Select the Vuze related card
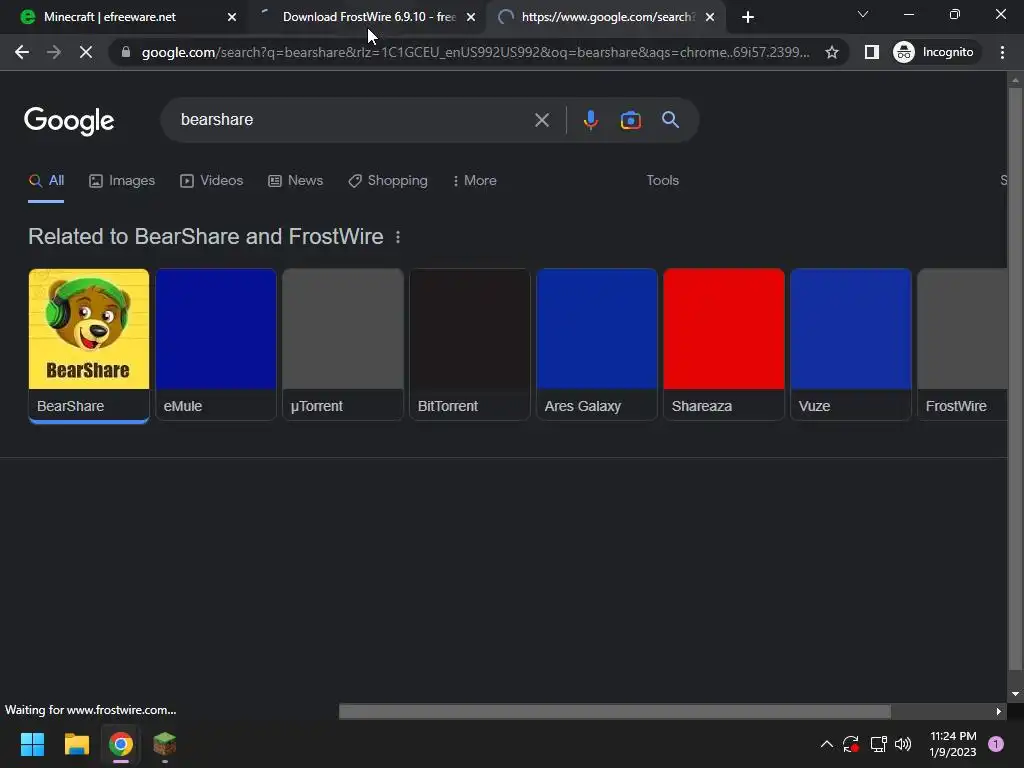 pos(851,345)
